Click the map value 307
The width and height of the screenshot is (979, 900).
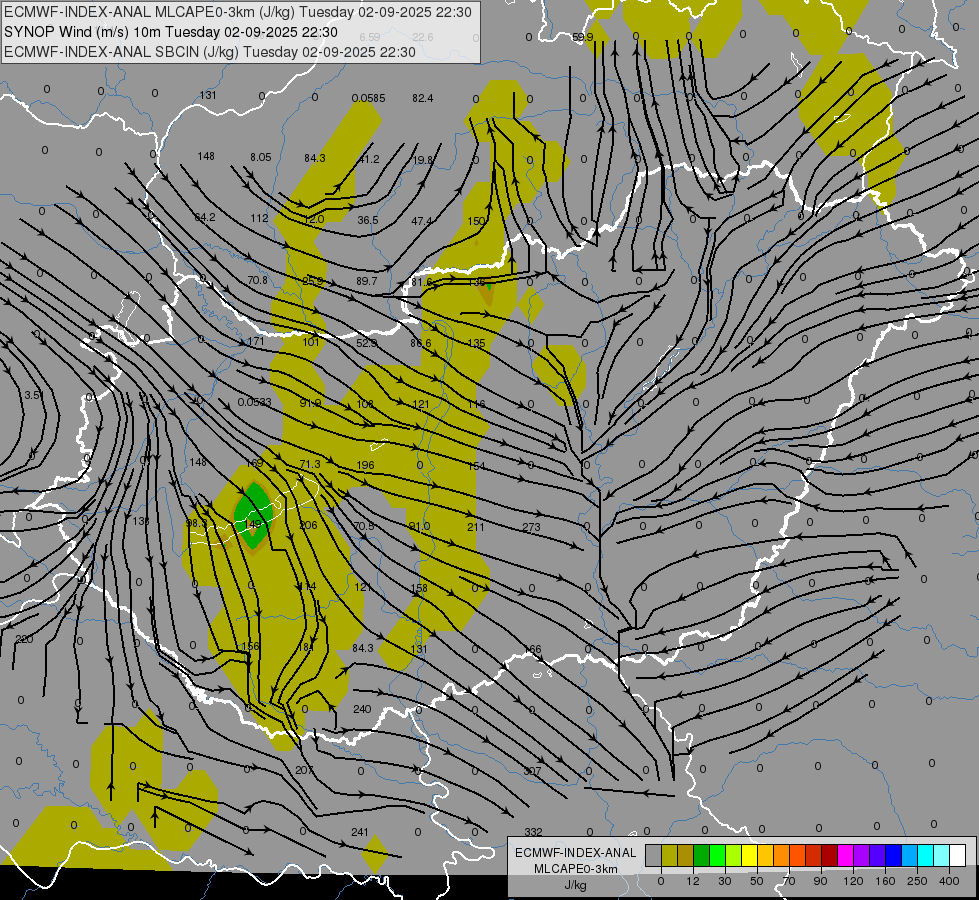coord(532,771)
